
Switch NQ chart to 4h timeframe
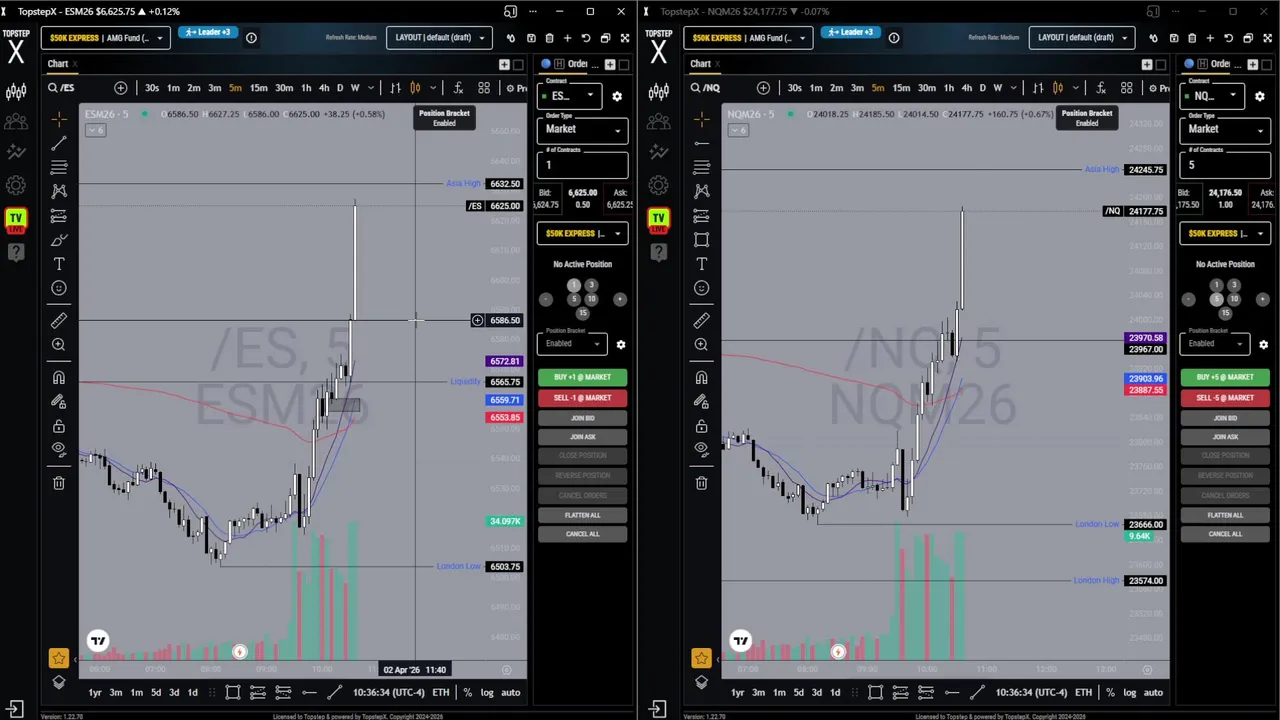tap(966, 88)
